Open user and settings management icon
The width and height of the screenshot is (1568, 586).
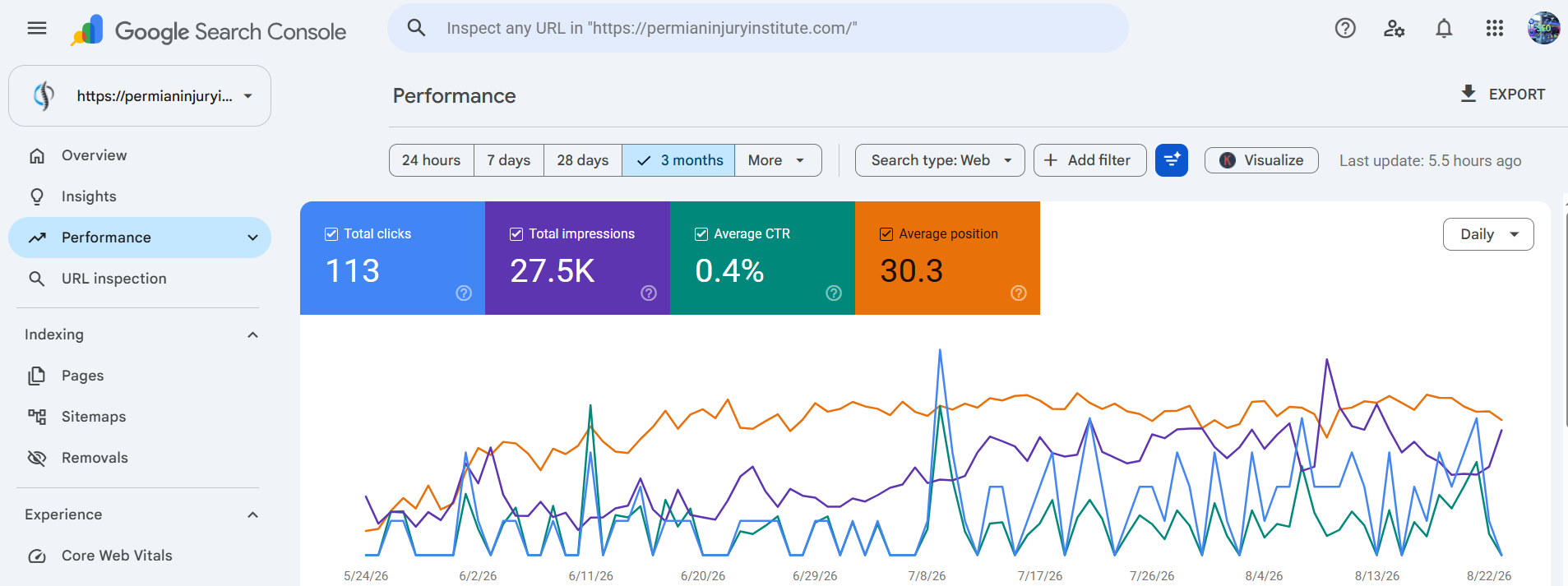pos(1394,29)
